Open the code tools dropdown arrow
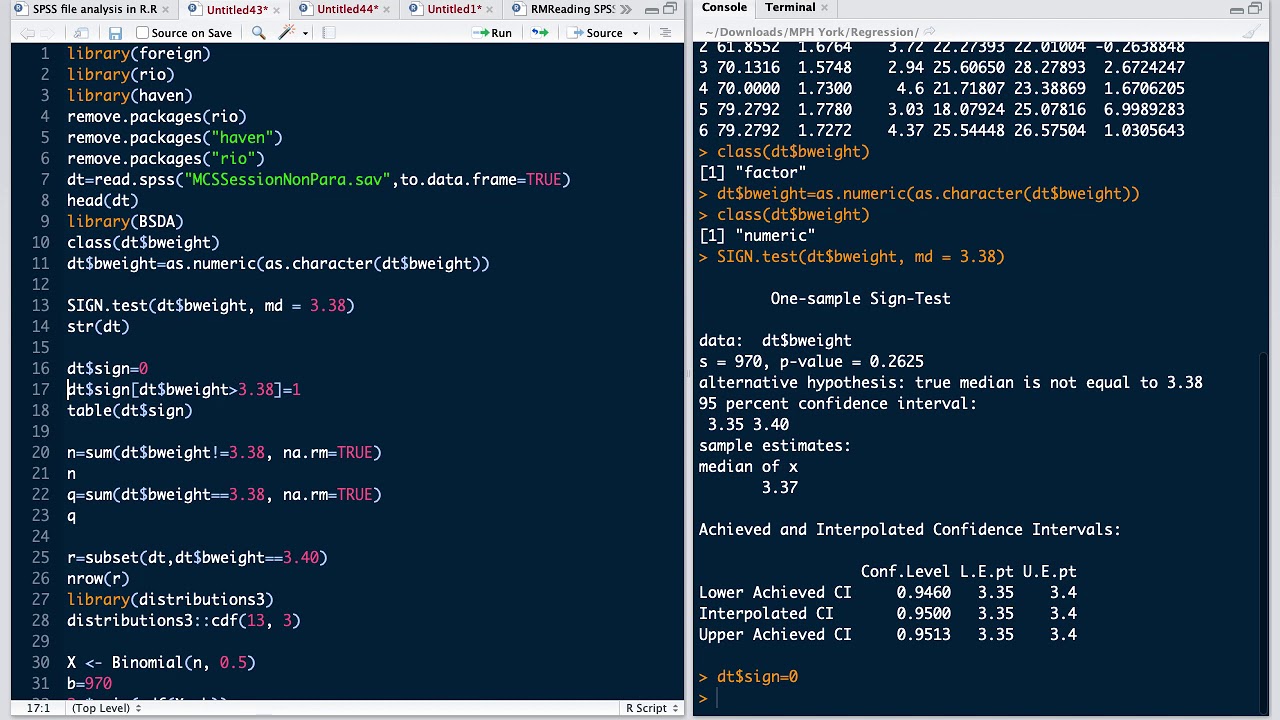The width and height of the screenshot is (1280, 720). tap(304, 33)
